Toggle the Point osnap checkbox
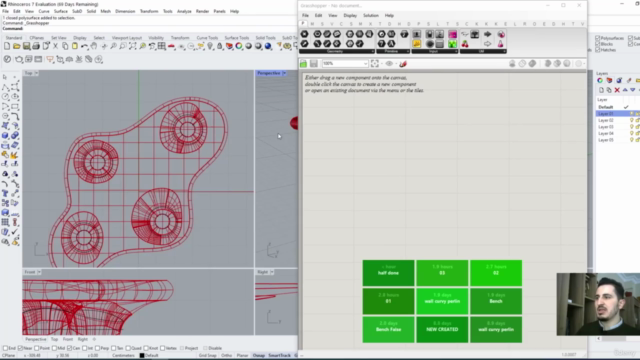Screen dimensions: 640x360 coord(37,348)
